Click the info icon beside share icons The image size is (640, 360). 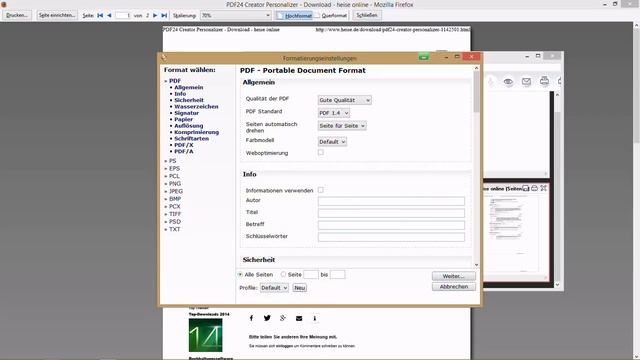(x=315, y=318)
